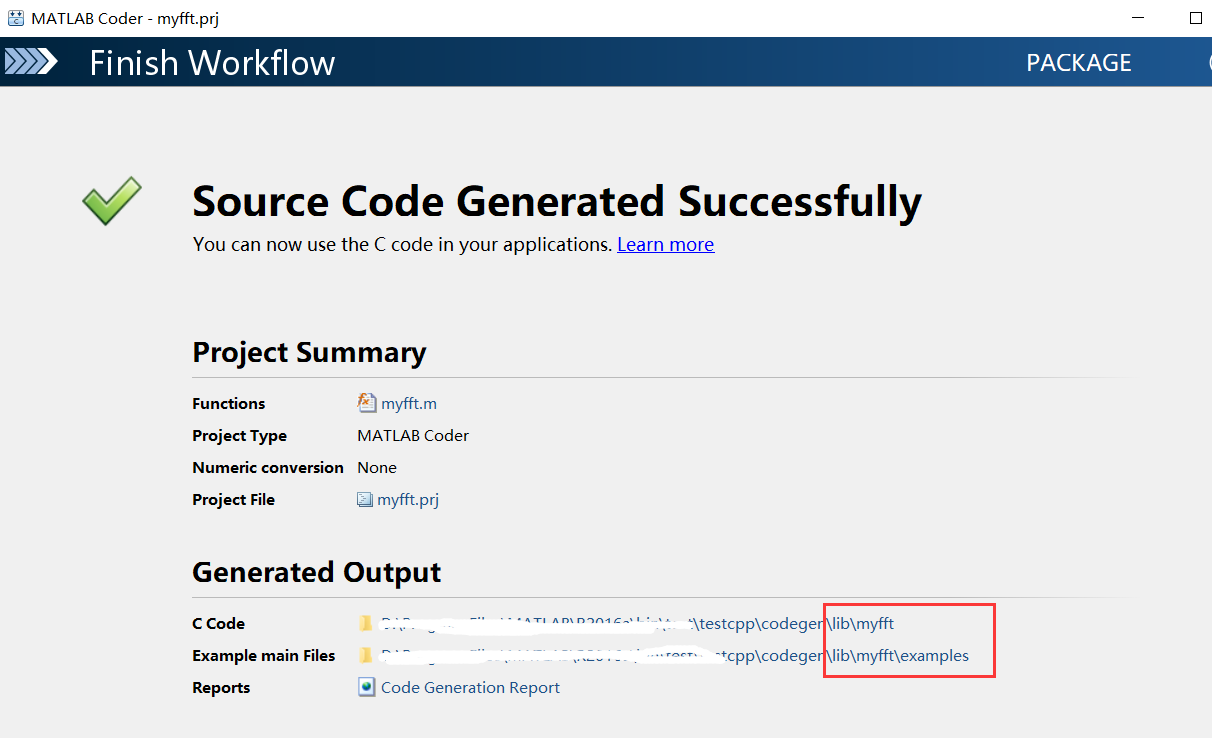Click the myfft.prj project icon
This screenshot has width=1212, height=738.
coord(365,499)
